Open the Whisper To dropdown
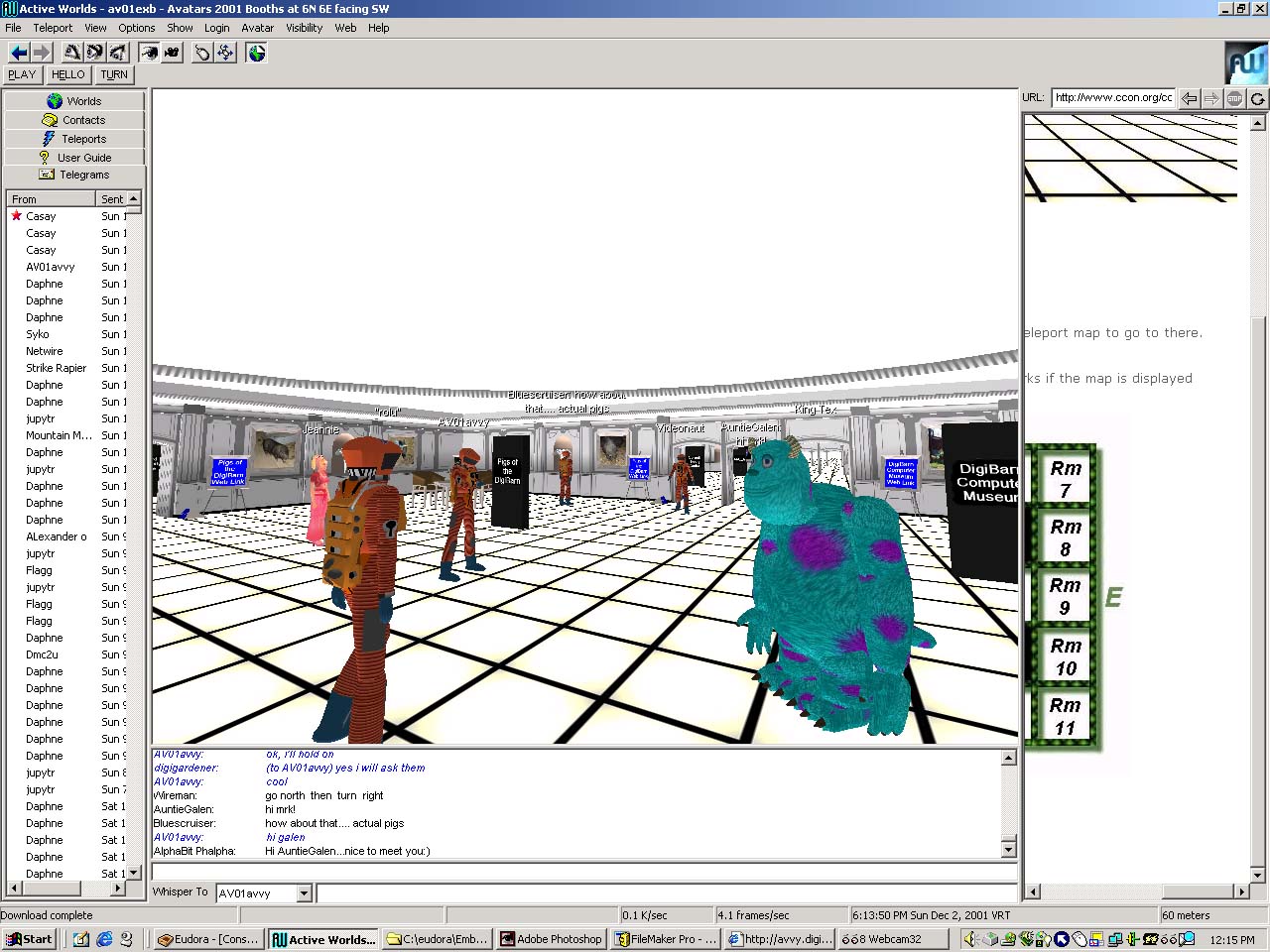 point(305,893)
